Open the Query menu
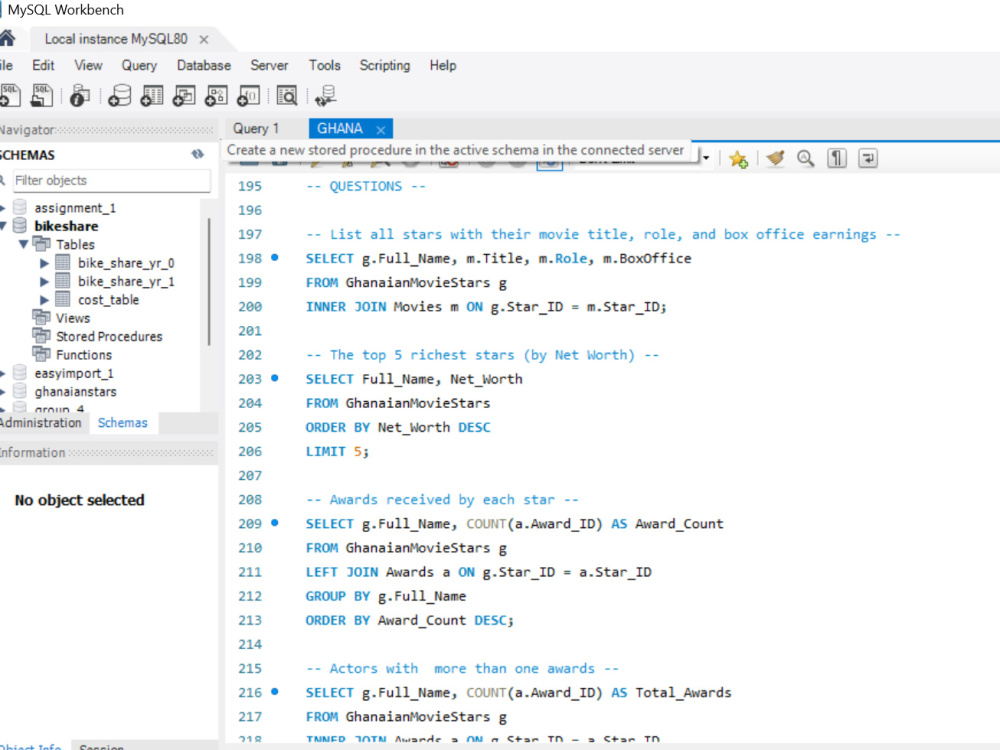This screenshot has height=750, width=1000. tap(139, 66)
